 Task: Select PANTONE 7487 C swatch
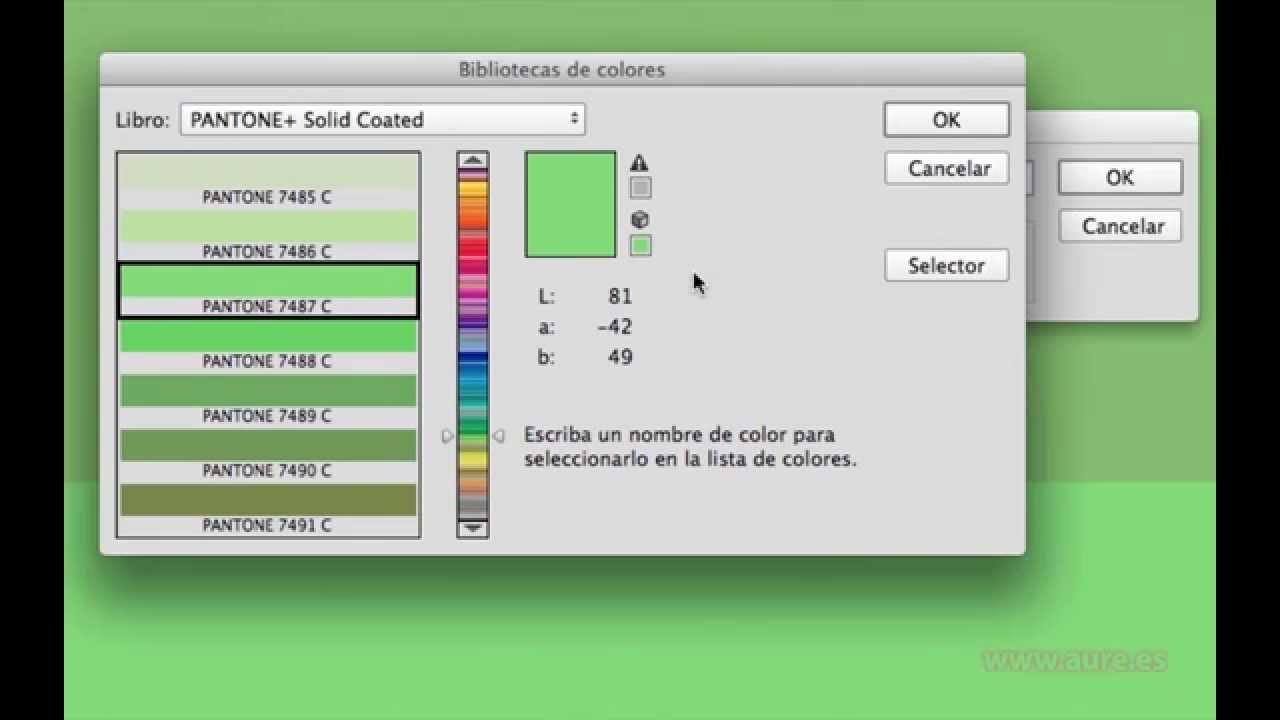(x=268, y=290)
